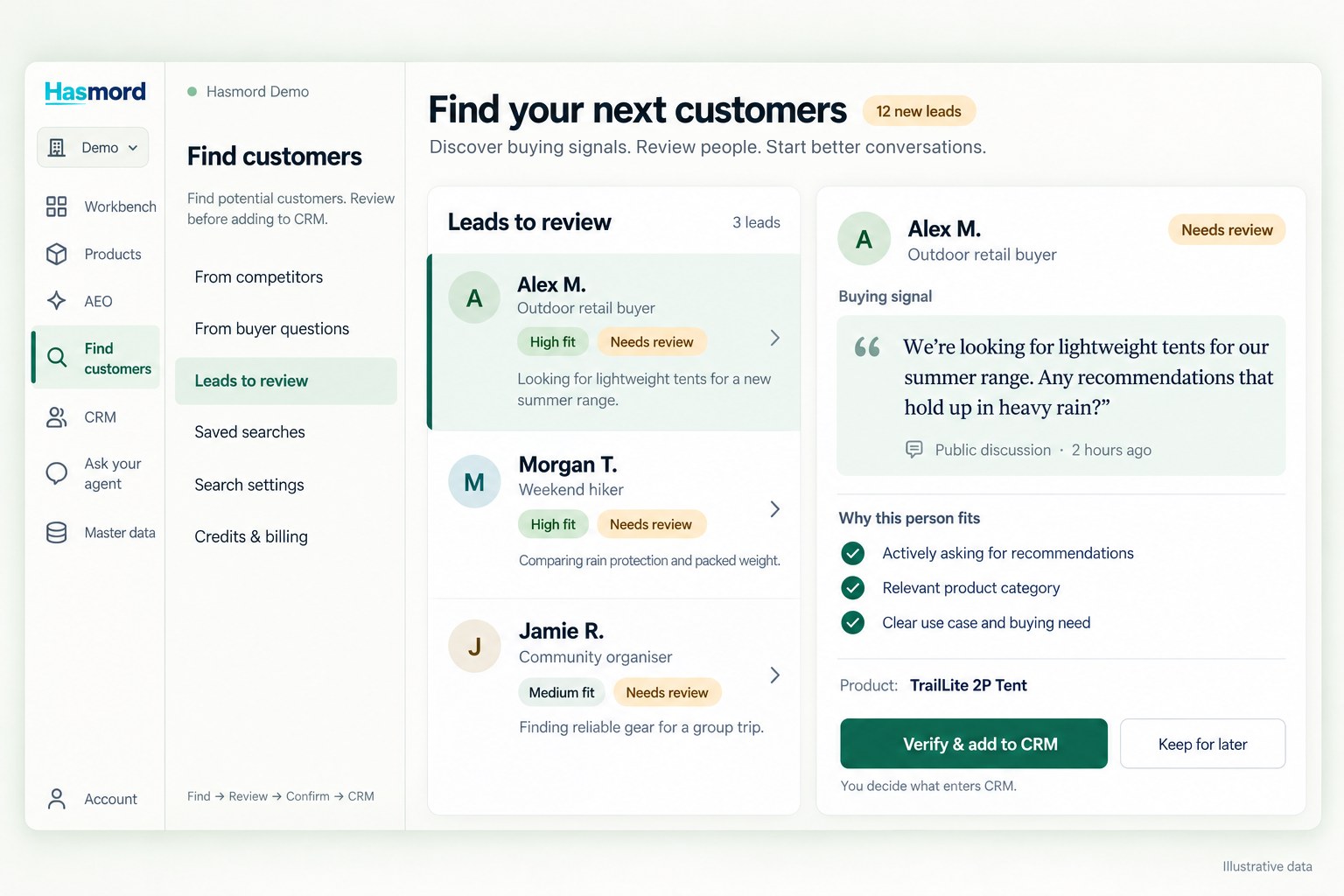Click the Find customers magnifier icon

click(x=56, y=357)
